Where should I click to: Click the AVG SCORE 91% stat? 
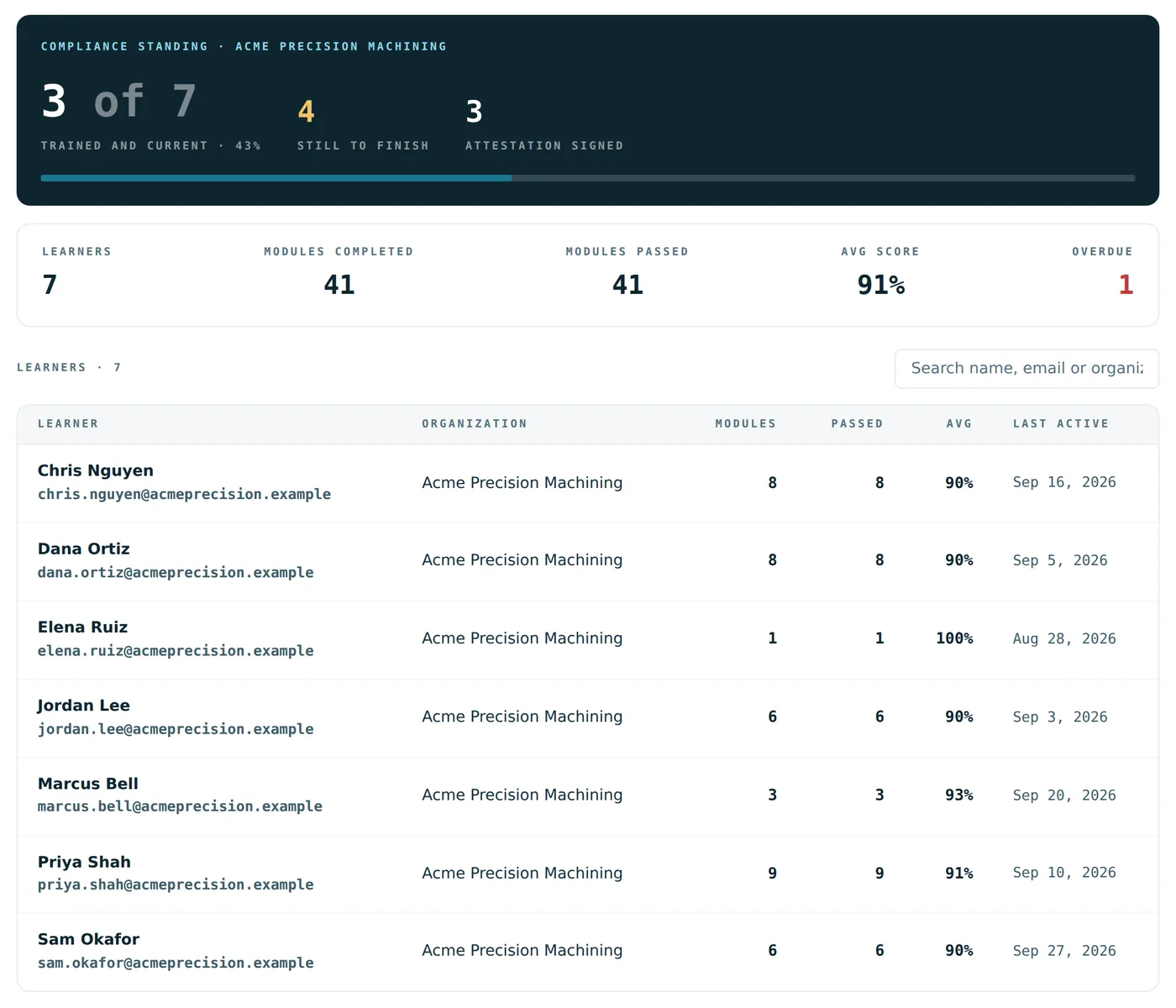pos(881,285)
